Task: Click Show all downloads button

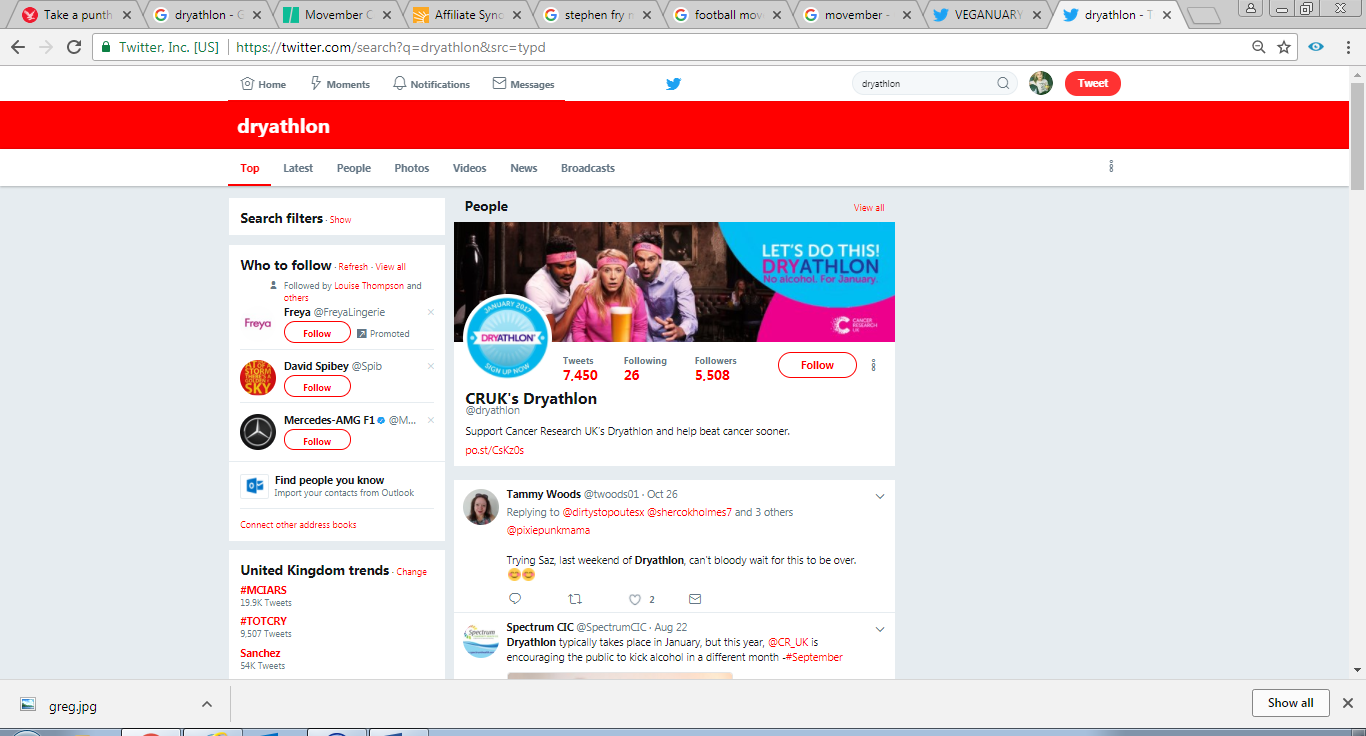Action: (1290, 703)
